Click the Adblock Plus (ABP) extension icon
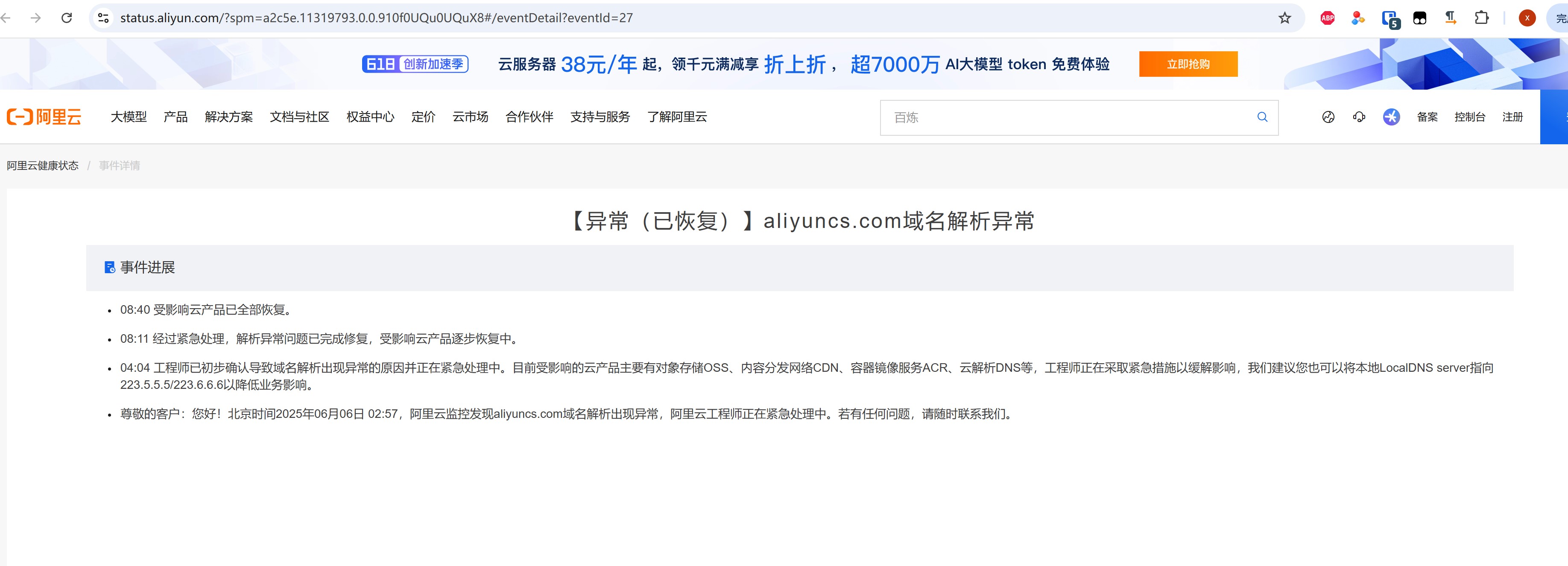Screen dimensions: 1568x566 [x=1328, y=18]
